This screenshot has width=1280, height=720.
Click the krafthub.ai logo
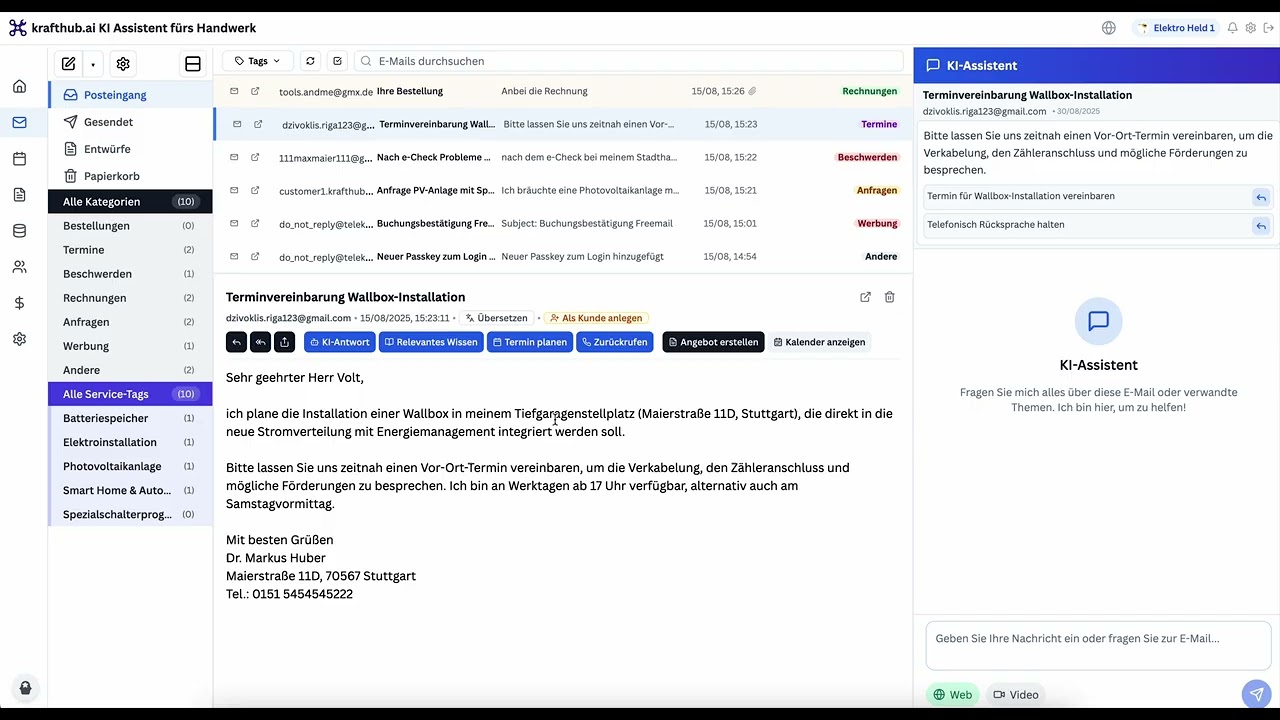(x=18, y=28)
